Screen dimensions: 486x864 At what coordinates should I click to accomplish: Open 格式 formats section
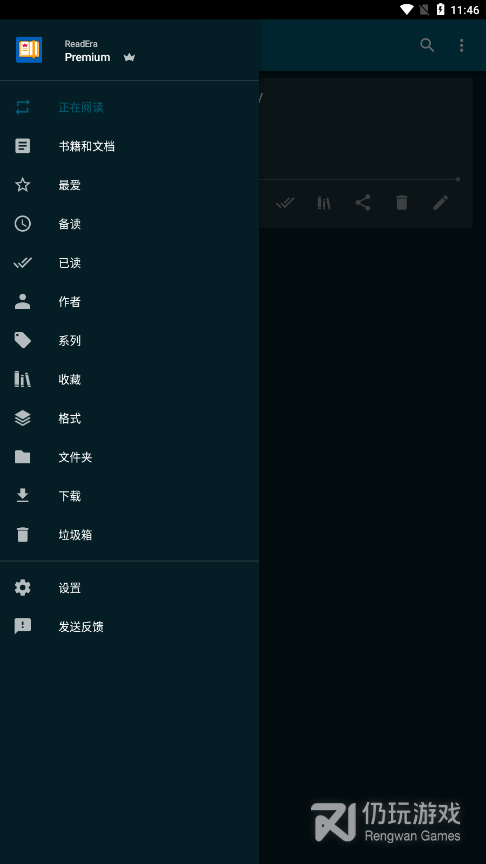129,418
